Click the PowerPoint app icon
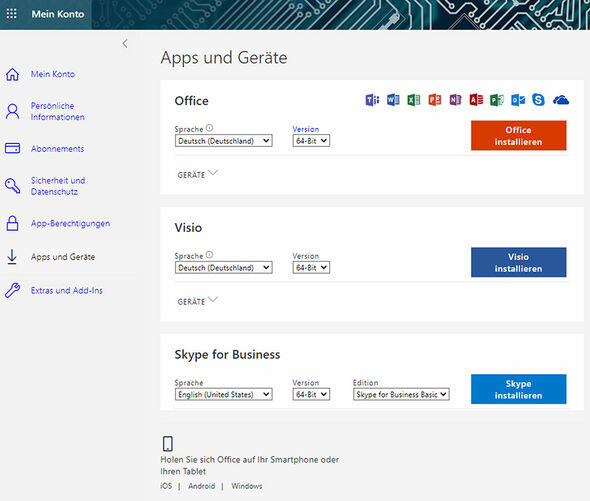 point(435,100)
